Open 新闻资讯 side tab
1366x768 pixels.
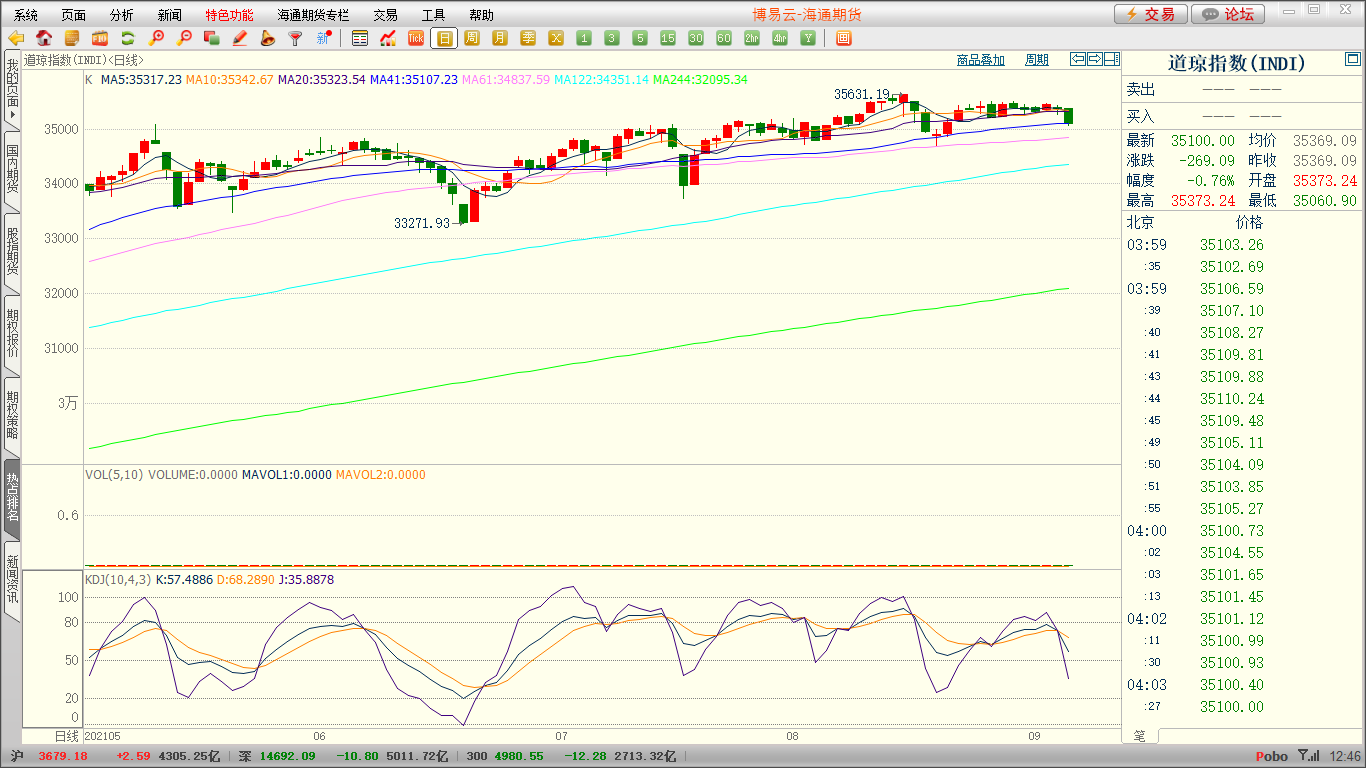click(x=12, y=580)
